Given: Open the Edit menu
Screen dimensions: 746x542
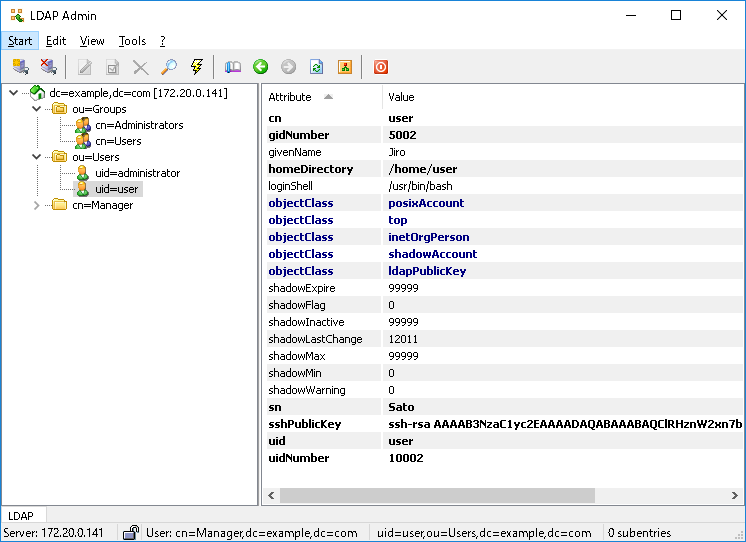Looking at the screenshot, I should (56, 41).
